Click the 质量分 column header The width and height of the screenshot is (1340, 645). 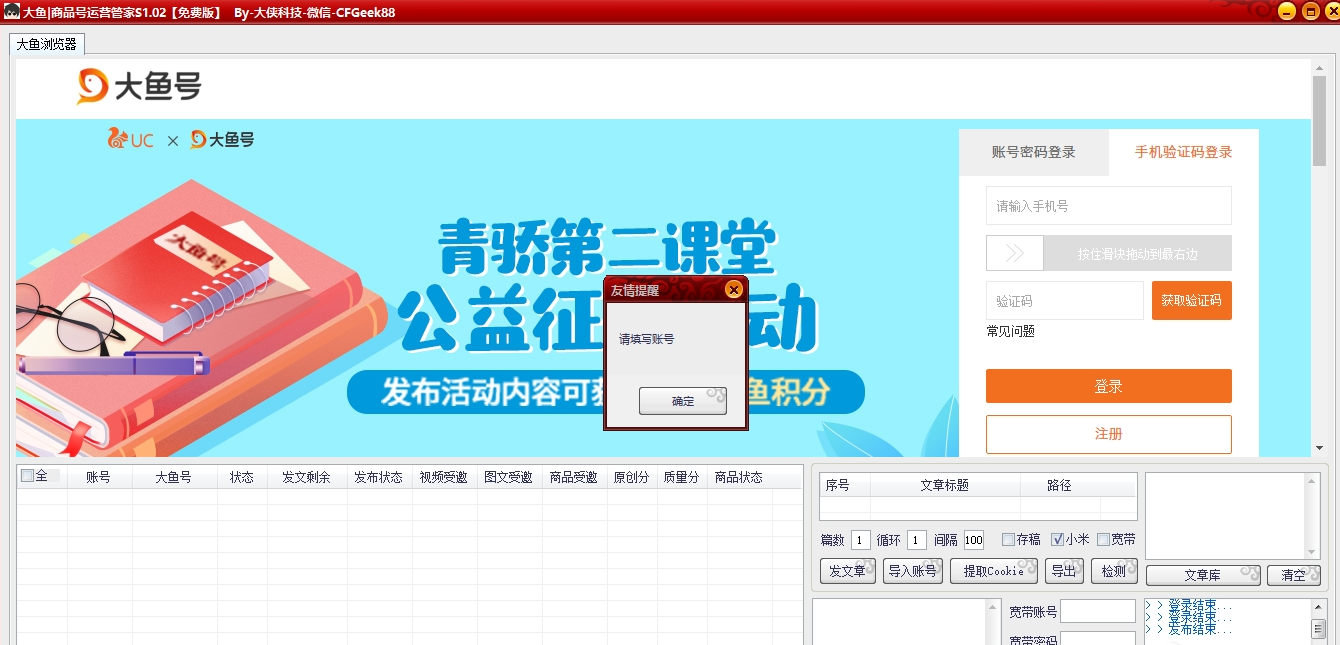(682, 478)
